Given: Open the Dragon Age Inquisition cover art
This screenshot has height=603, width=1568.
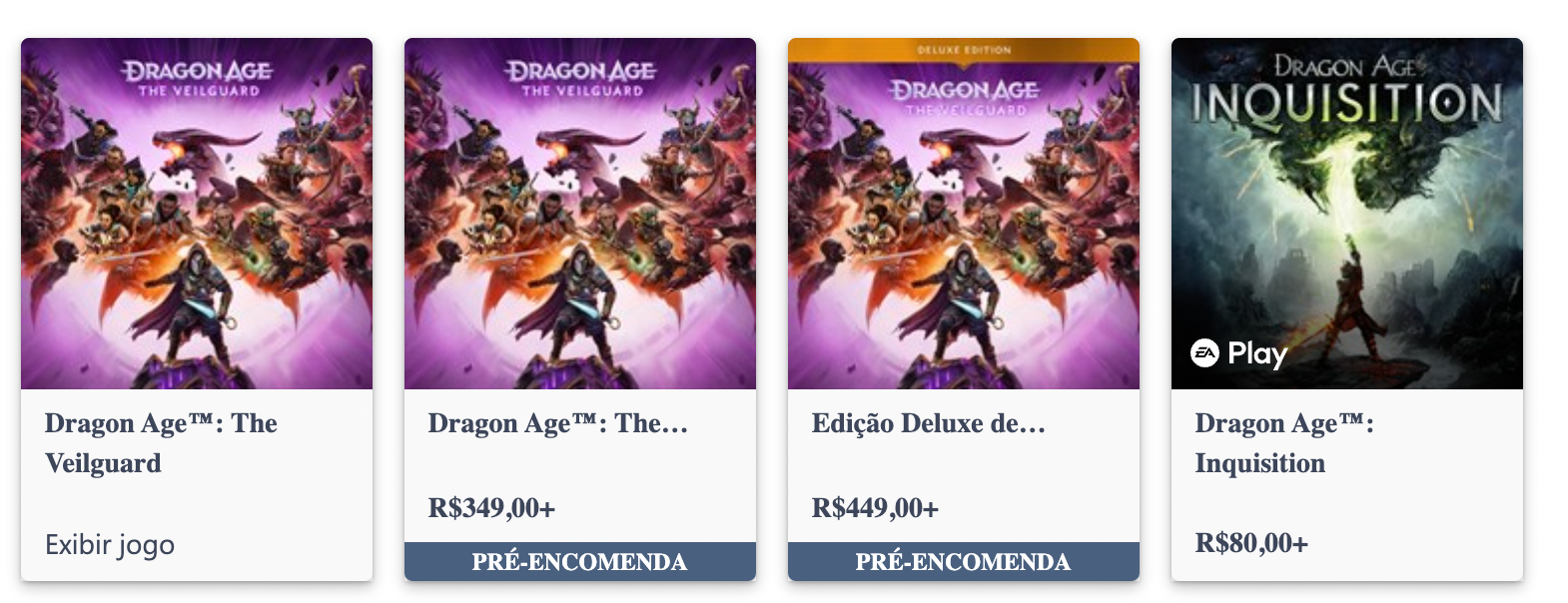Looking at the screenshot, I should click(x=1347, y=214).
